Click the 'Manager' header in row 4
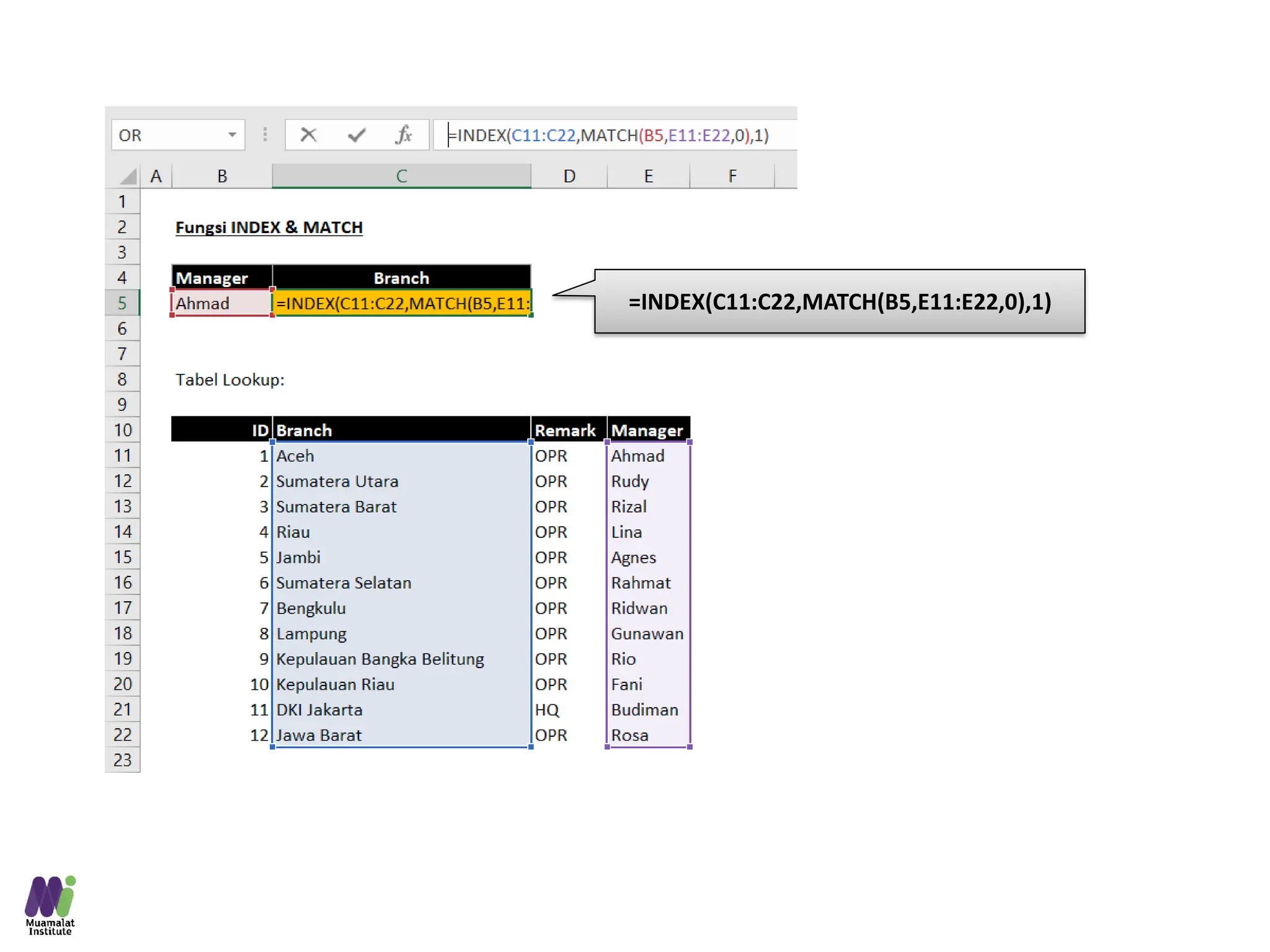This screenshot has height=952, width=1270. click(x=222, y=278)
